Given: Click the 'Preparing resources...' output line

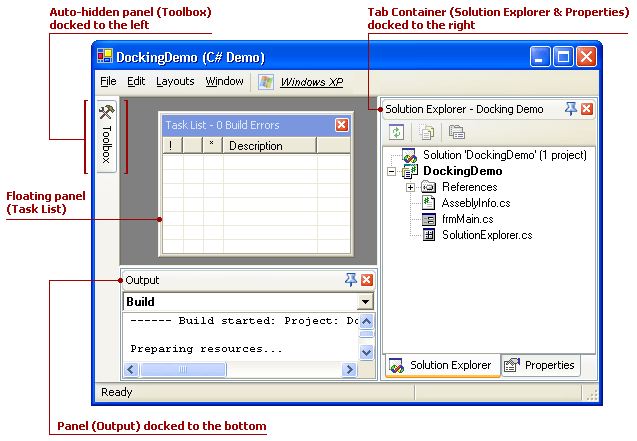Looking at the screenshot, I should [206, 349].
